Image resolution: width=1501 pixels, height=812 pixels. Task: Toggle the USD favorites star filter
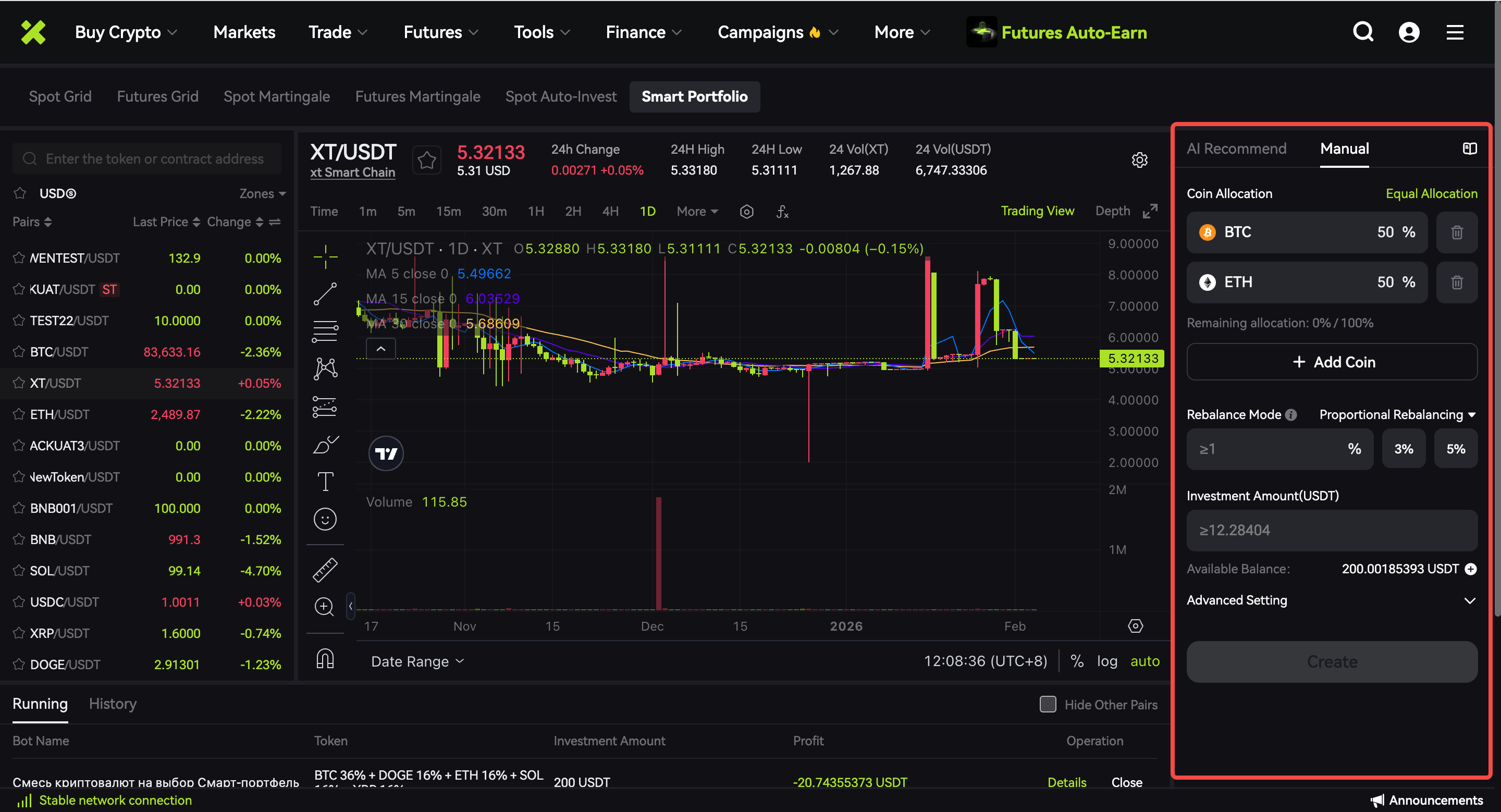[20, 193]
